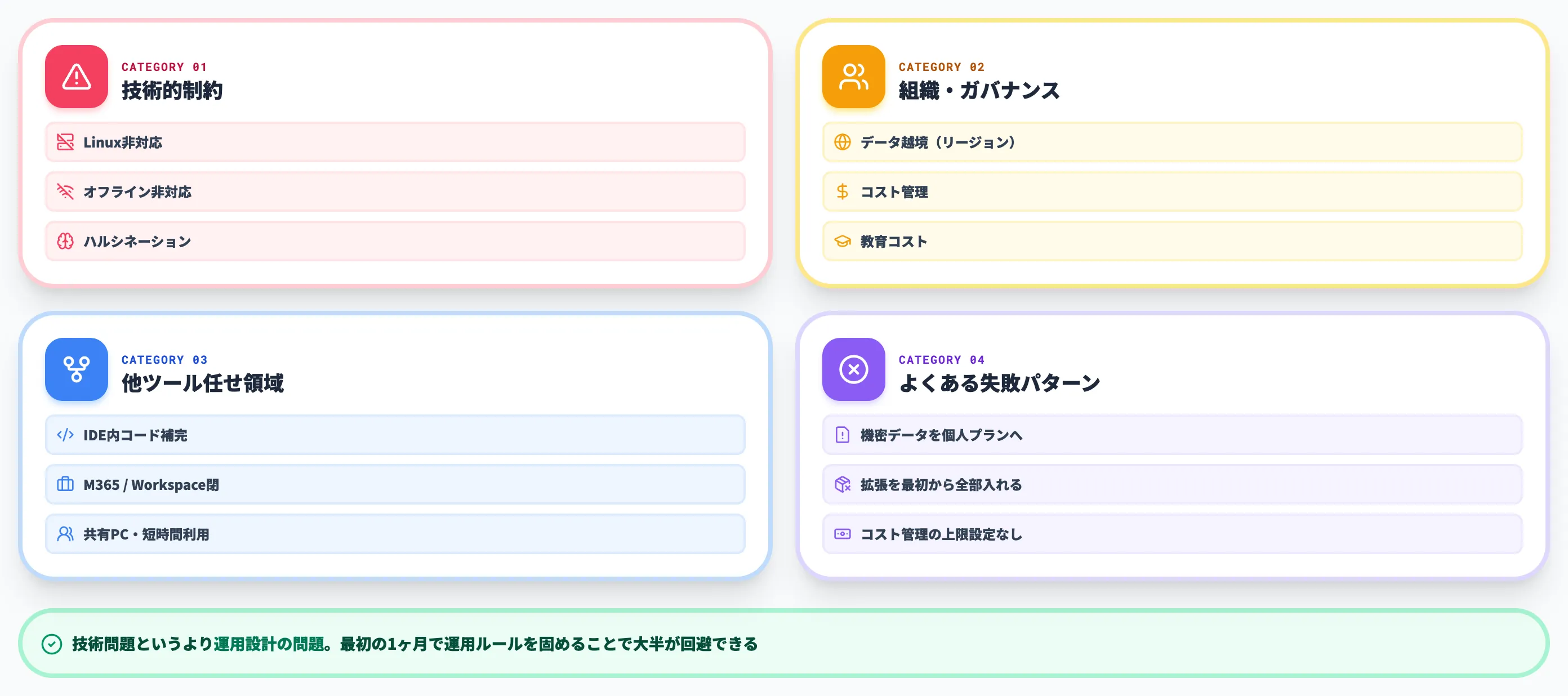This screenshot has height=696, width=1568.
Task: Click the wifi-off icon beside オフライン非対応
Action: (x=65, y=191)
